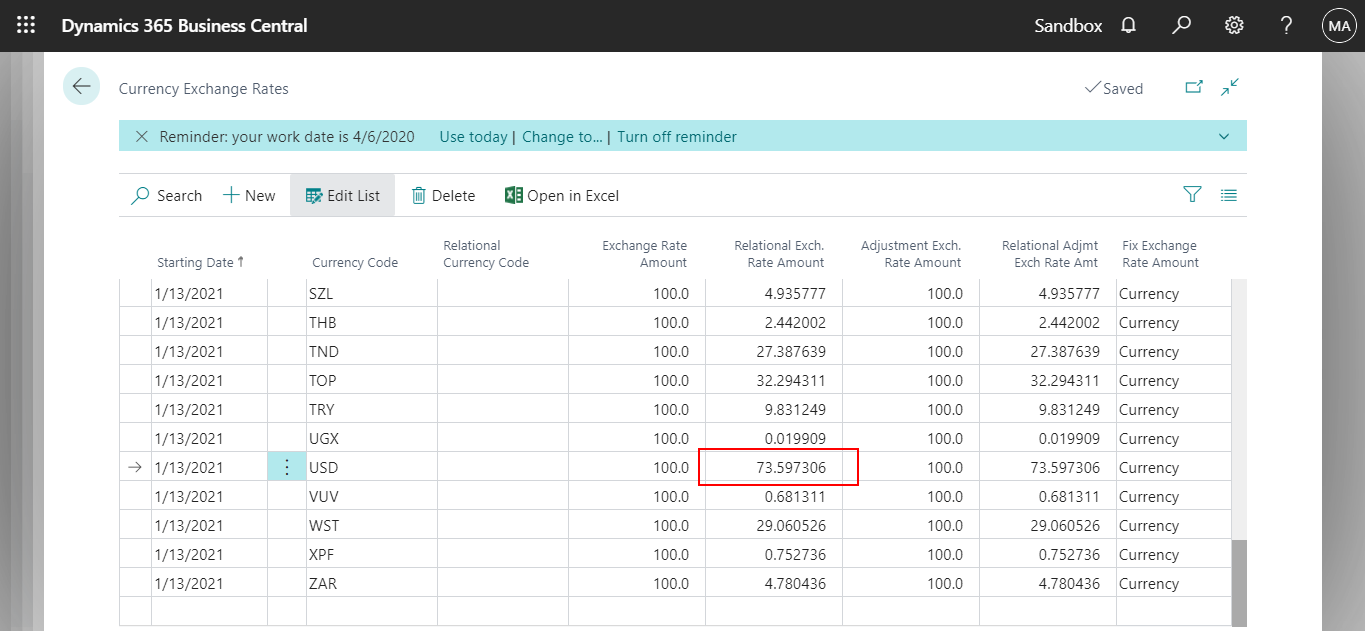Click the back arrow to leave Currency Exchange Rates
The image size is (1365, 631).
click(81, 87)
